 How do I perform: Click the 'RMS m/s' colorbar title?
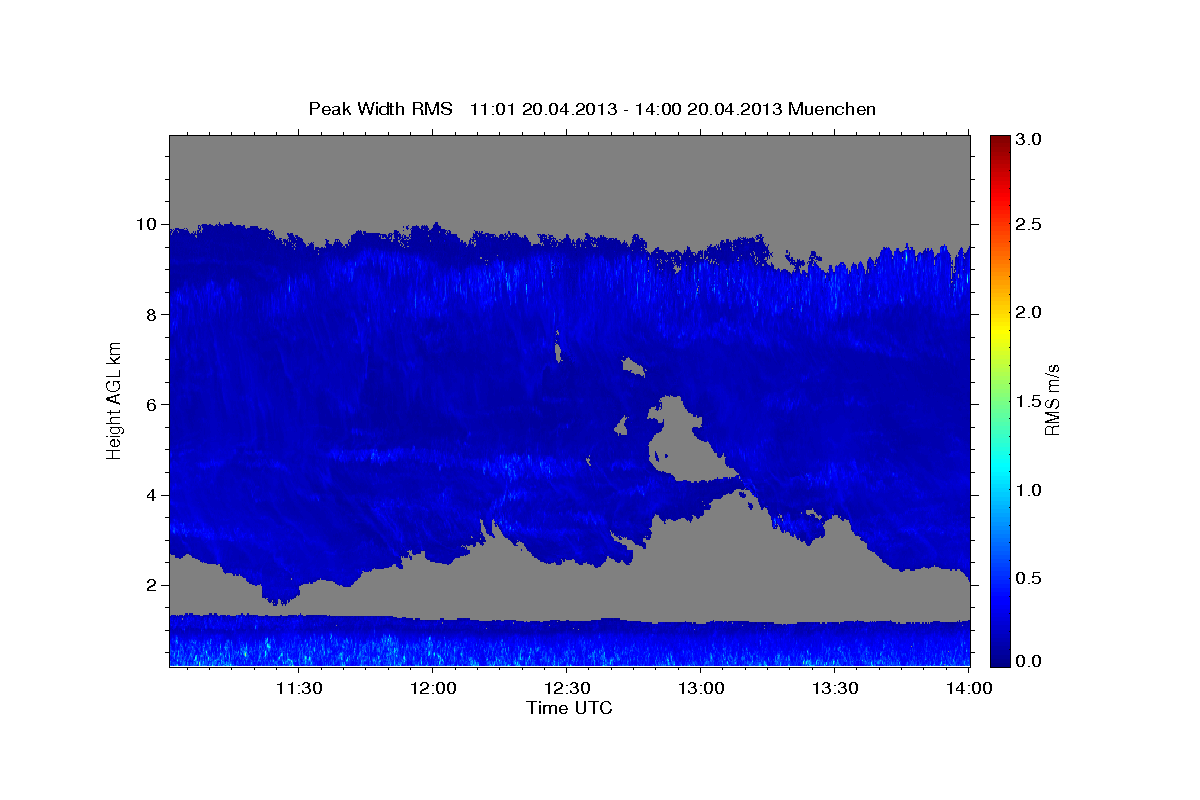1052,401
